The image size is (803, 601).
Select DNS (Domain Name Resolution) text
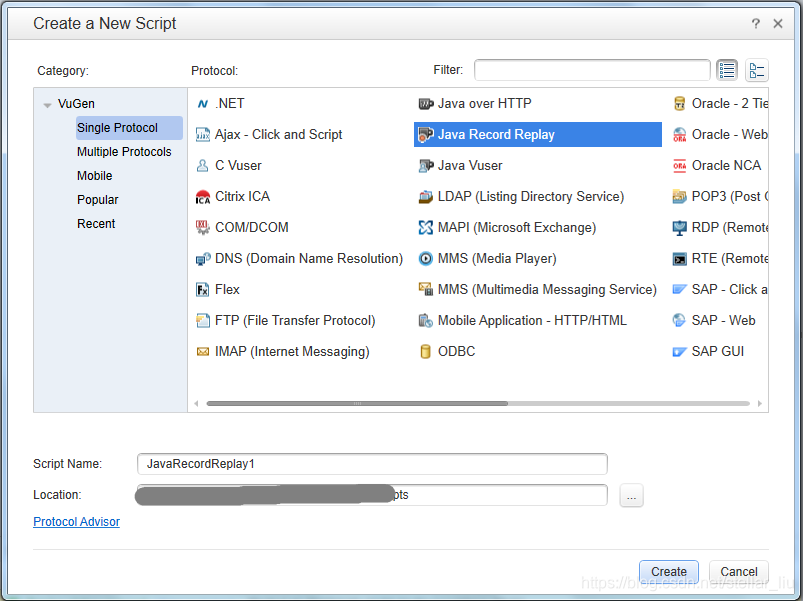pyautogui.click(x=309, y=259)
